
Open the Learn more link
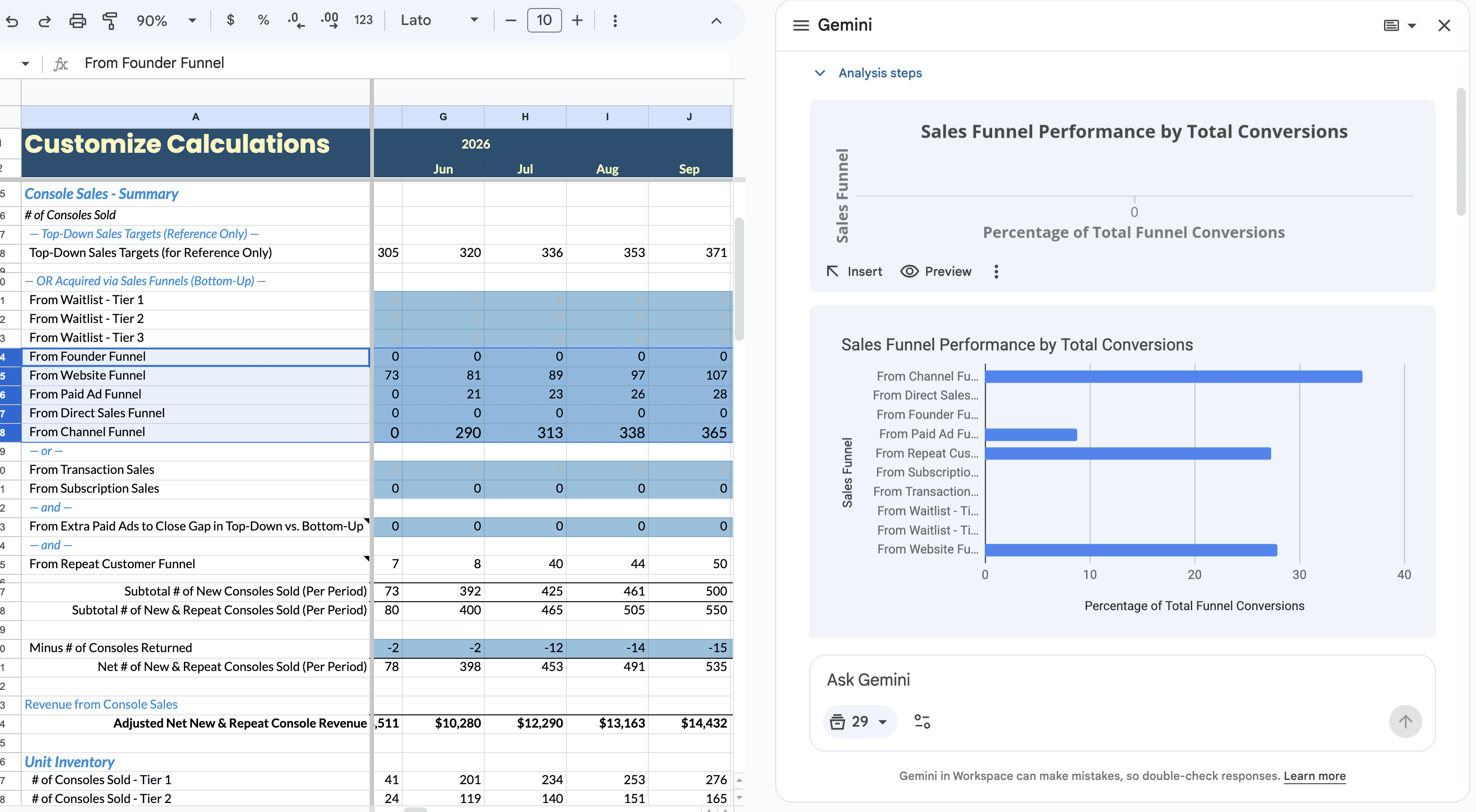coord(1314,776)
